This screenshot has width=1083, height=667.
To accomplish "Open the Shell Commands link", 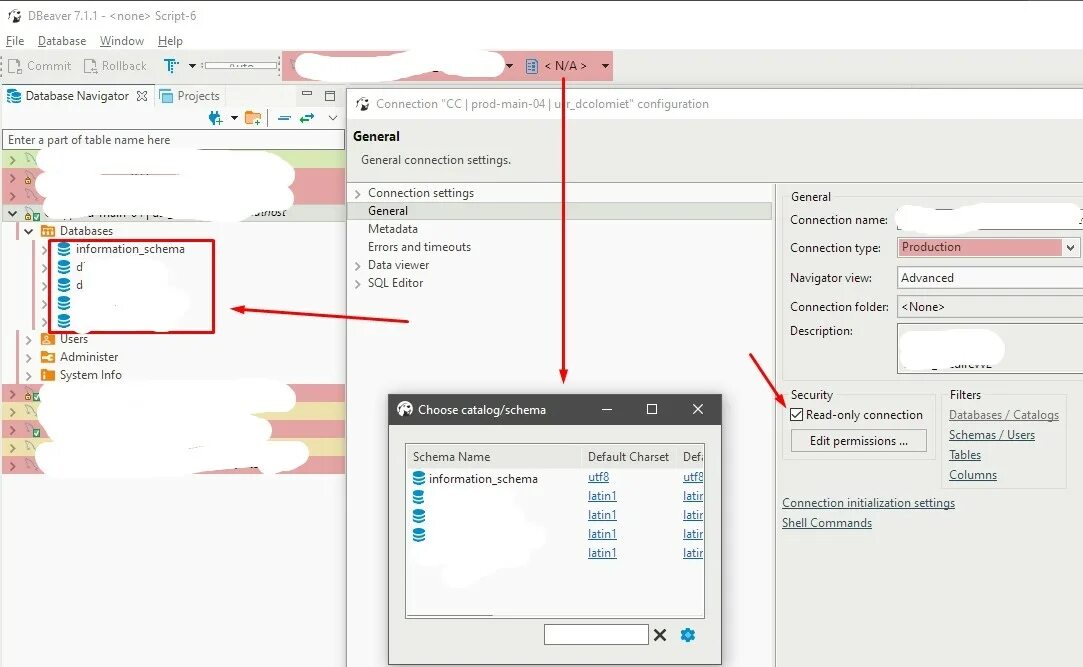I will pos(827,523).
